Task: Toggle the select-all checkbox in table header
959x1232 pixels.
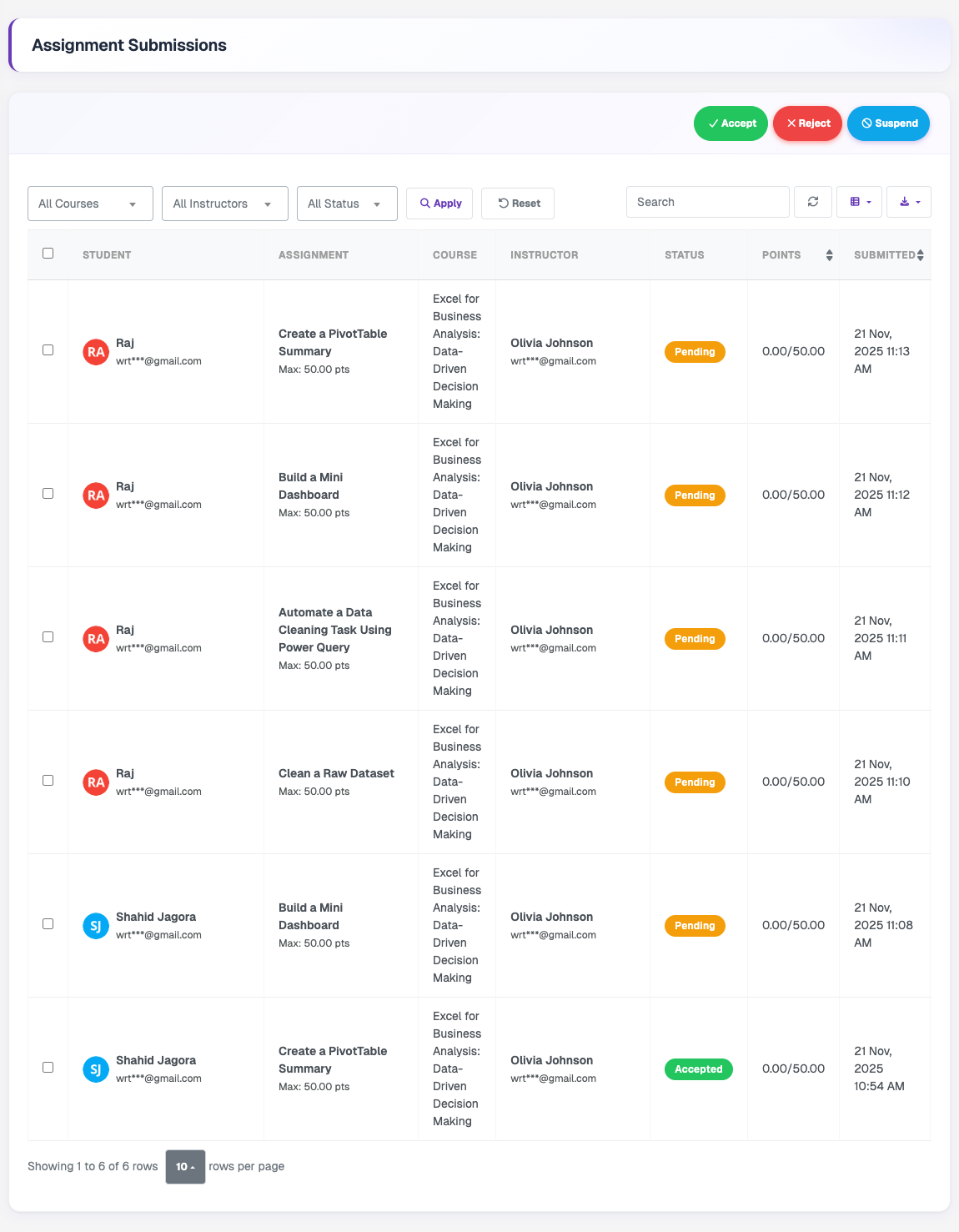Action: [48, 254]
